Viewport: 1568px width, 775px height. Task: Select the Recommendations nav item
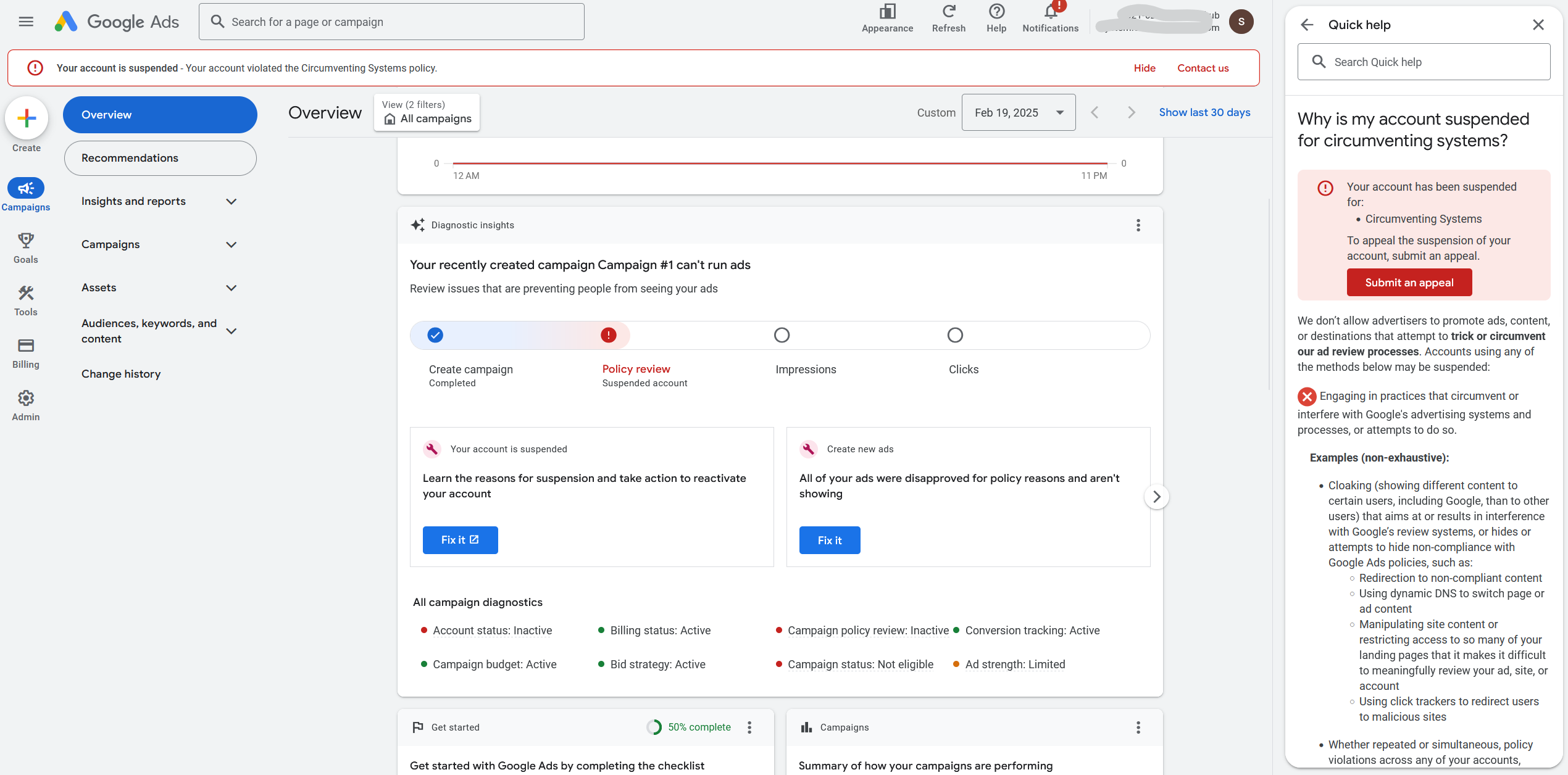[x=160, y=158]
